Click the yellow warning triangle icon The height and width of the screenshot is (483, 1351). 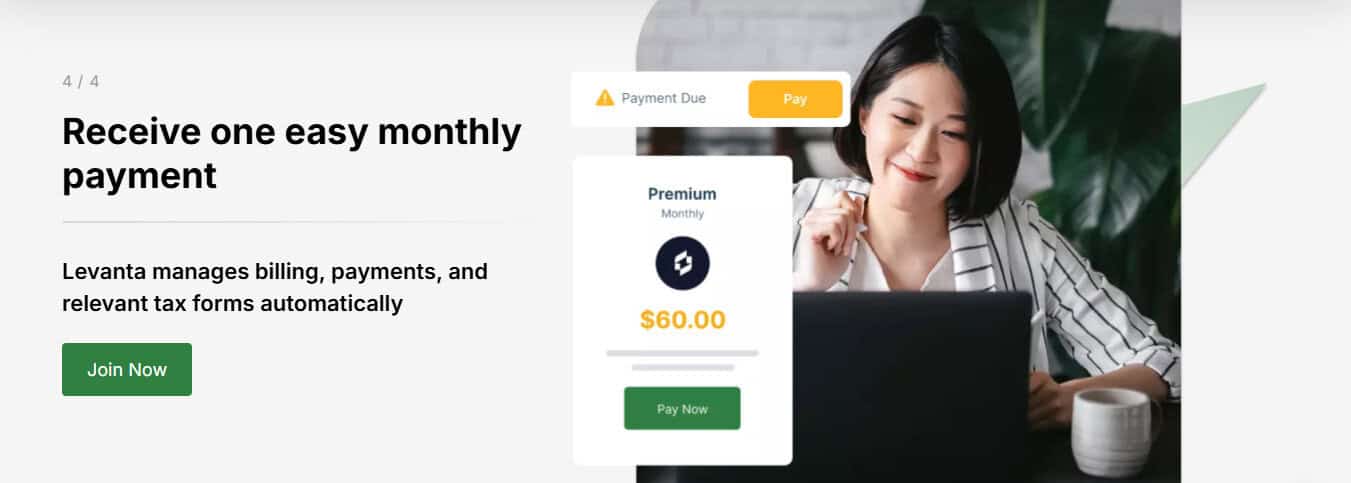point(604,98)
